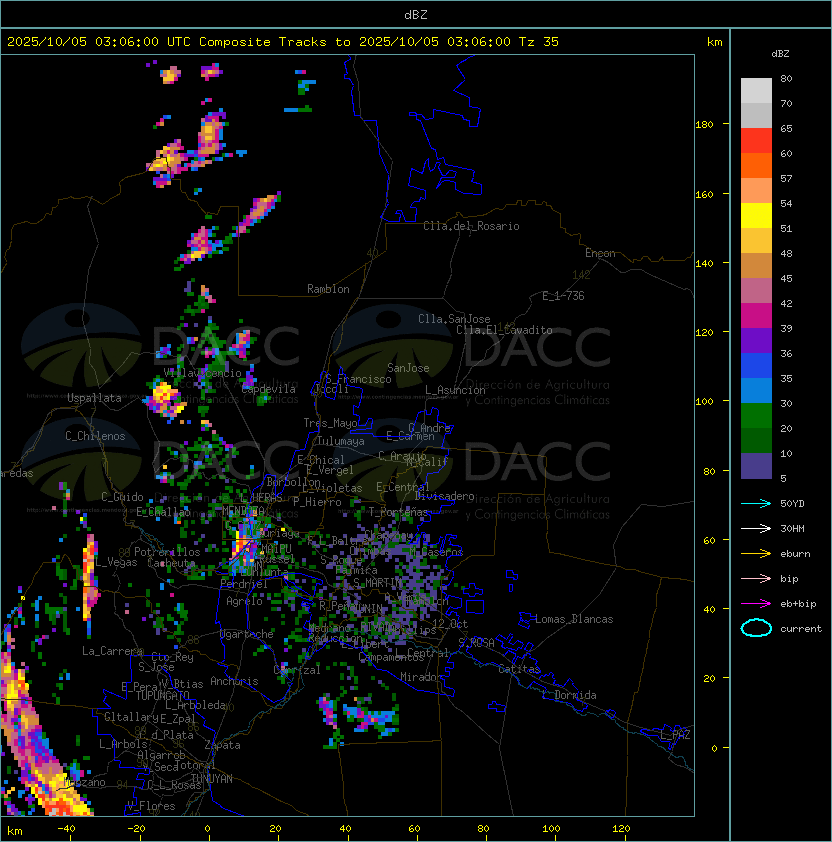Click the yellow eburn arrow in legend

[x=756, y=554]
